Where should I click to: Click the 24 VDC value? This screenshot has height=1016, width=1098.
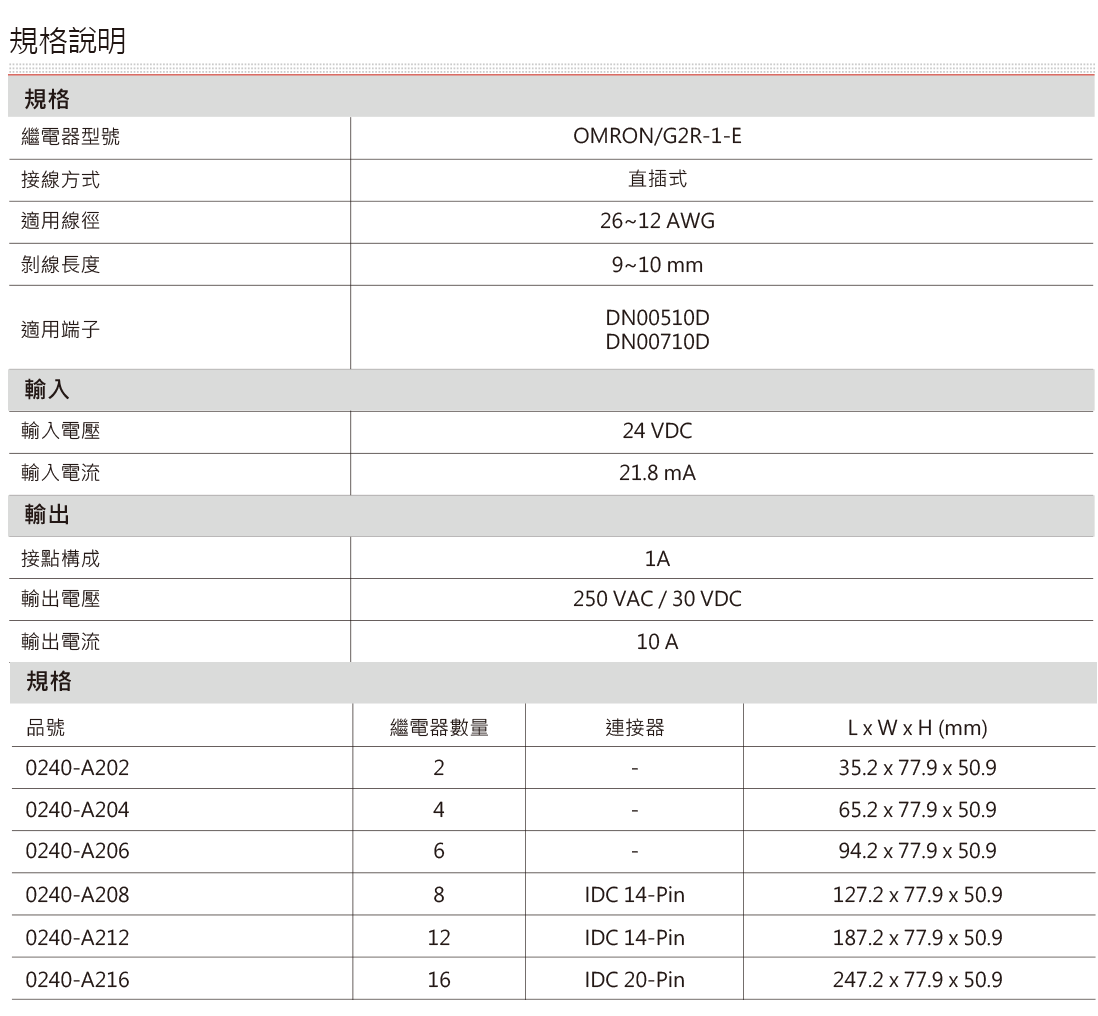point(657,431)
